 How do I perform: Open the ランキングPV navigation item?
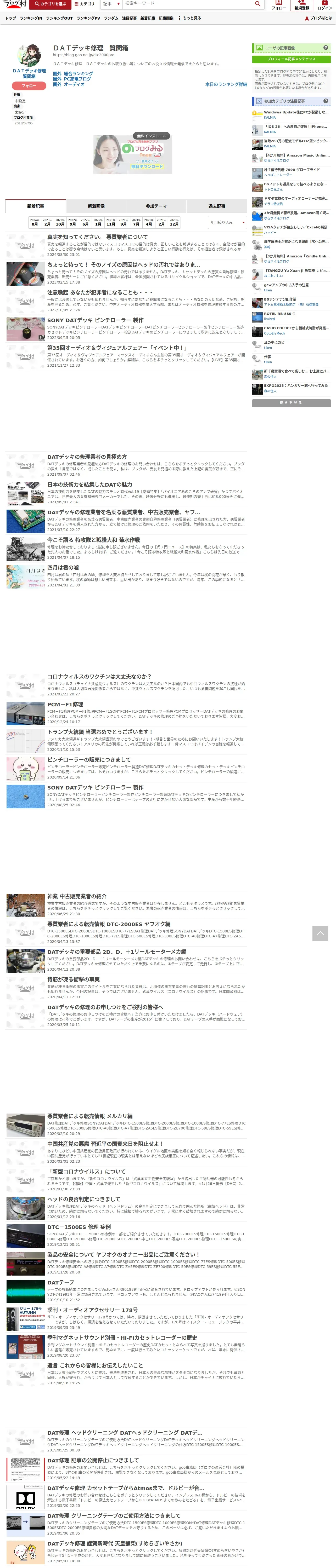88,18
